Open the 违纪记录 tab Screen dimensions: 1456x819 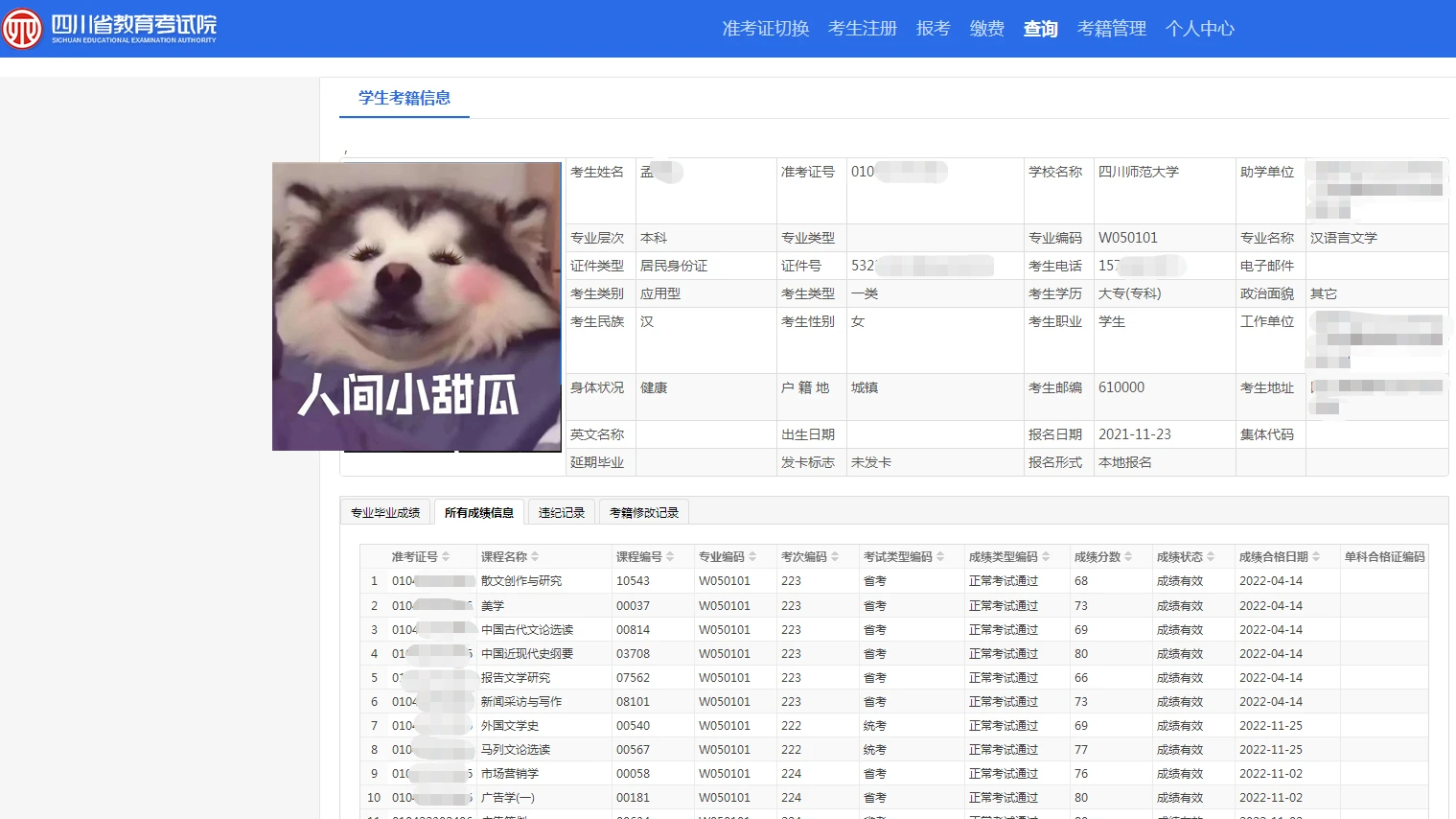point(562,512)
